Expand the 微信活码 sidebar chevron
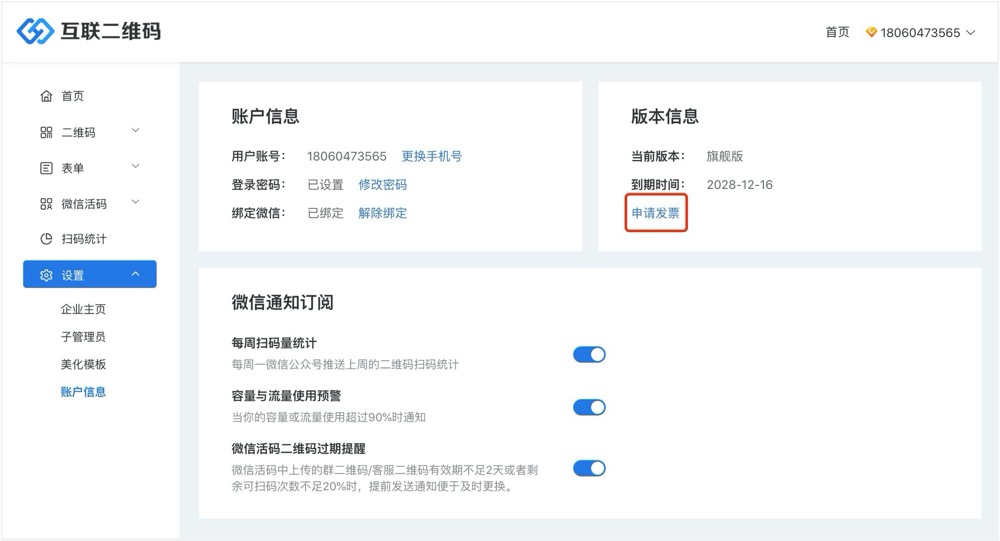This screenshot has height=541, width=1000. pos(135,202)
